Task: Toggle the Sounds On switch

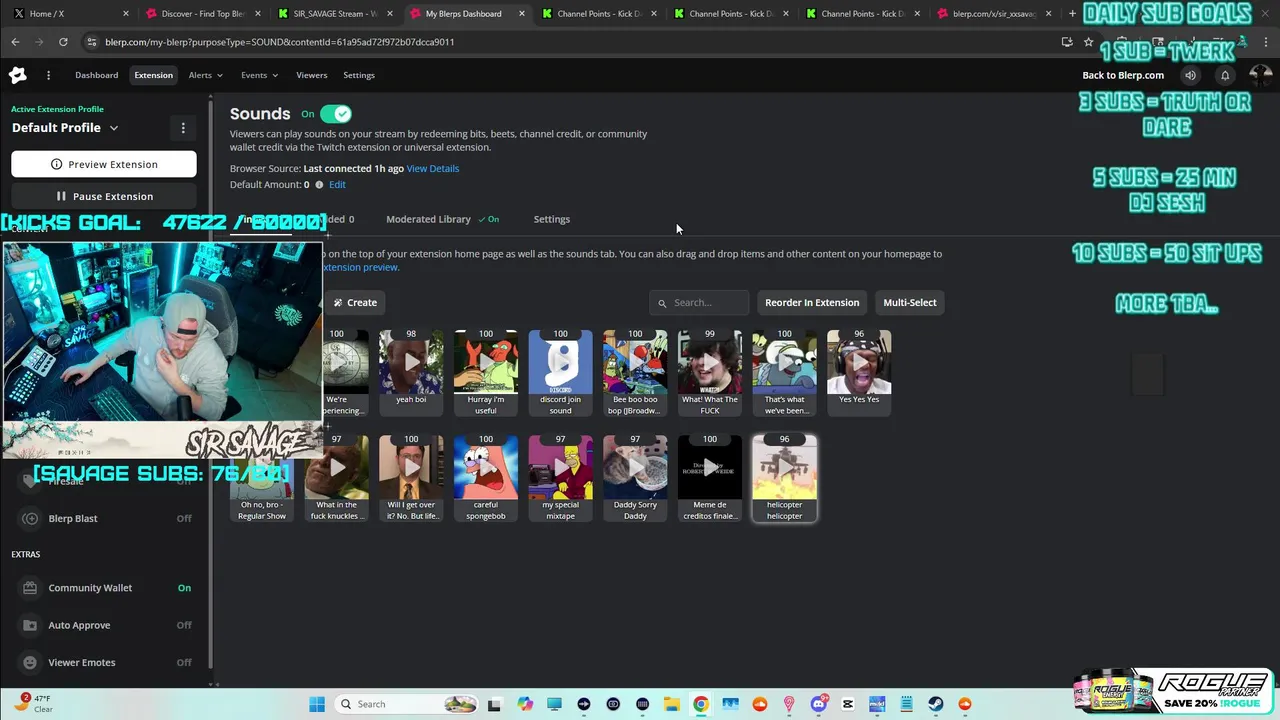Action: [x=336, y=114]
